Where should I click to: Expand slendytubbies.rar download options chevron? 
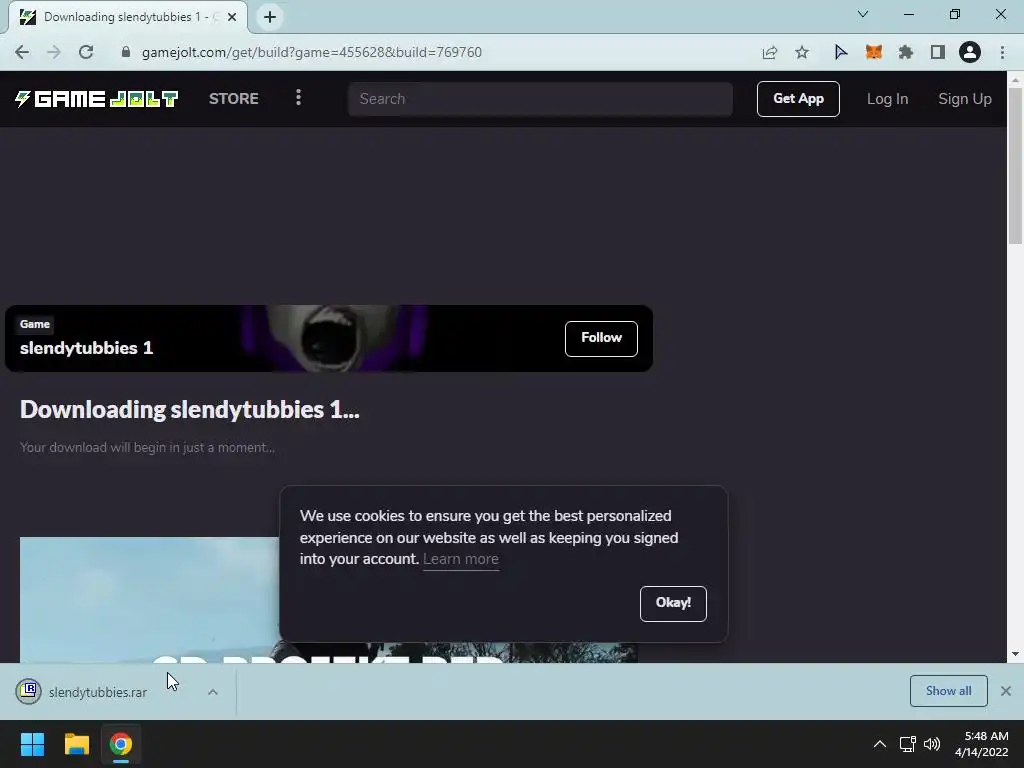[213, 692]
